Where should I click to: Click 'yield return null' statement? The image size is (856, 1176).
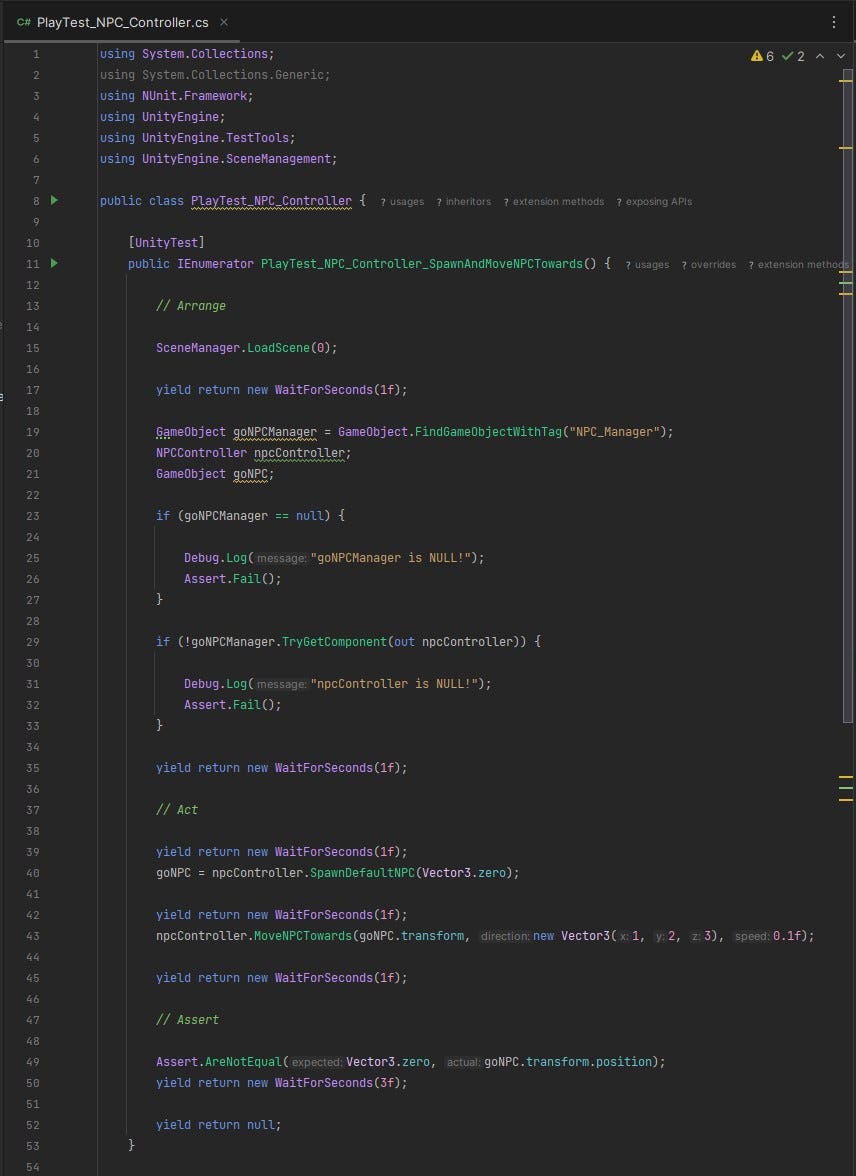pyautogui.click(x=218, y=1125)
